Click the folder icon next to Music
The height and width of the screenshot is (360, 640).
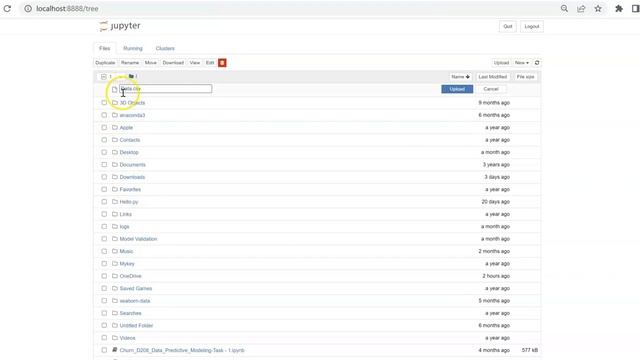pyautogui.click(x=115, y=251)
